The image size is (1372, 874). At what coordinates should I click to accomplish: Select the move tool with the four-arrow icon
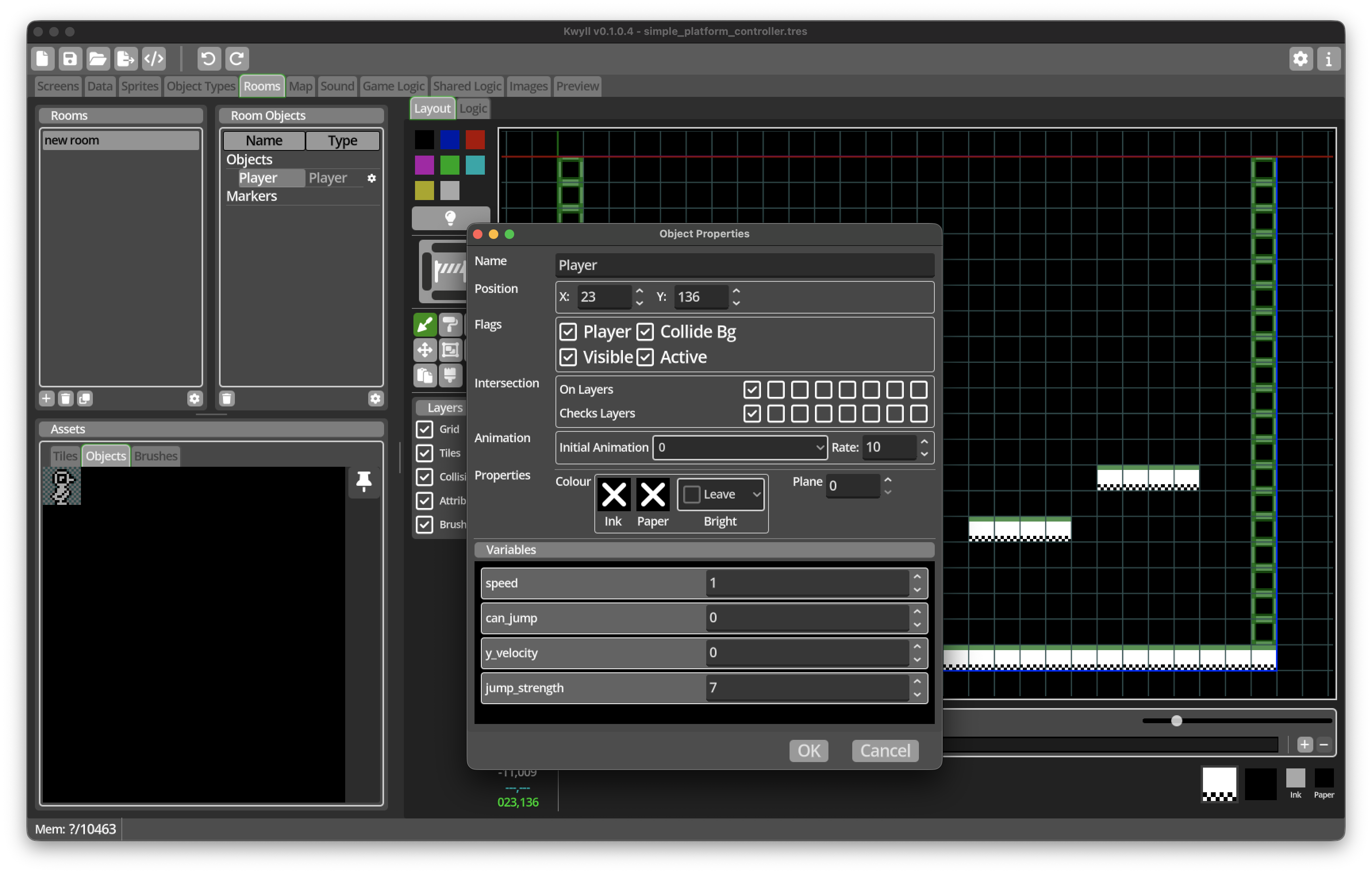click(x=425, y=350)
